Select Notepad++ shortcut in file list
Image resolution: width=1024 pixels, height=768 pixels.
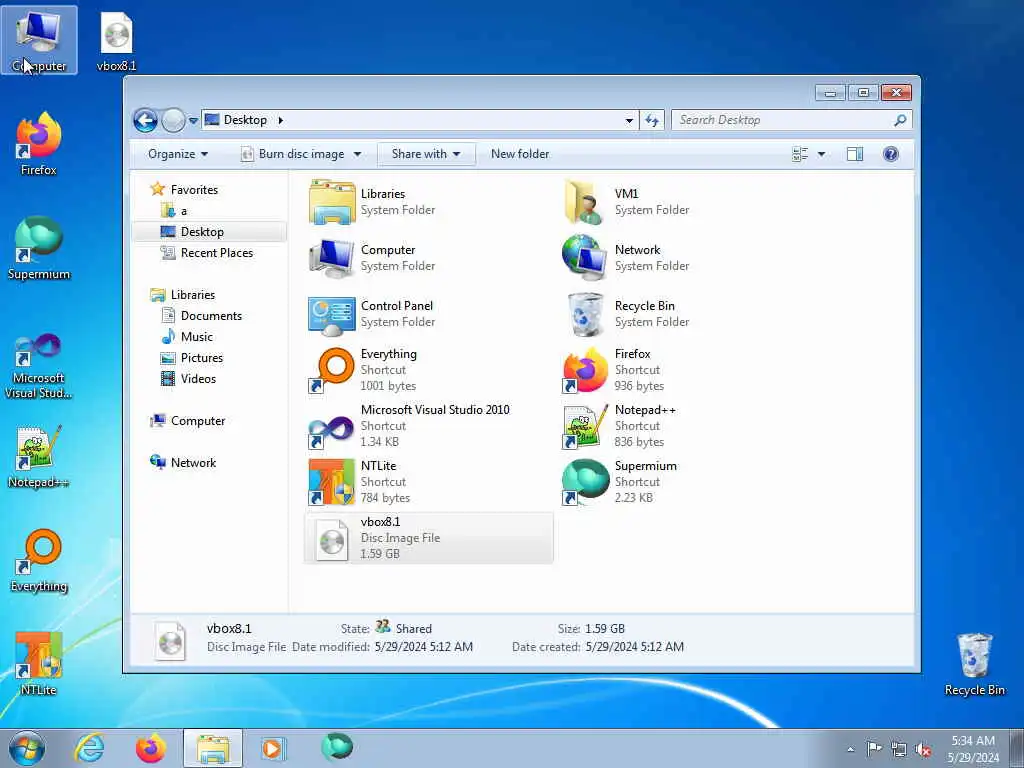coord(682,426)
